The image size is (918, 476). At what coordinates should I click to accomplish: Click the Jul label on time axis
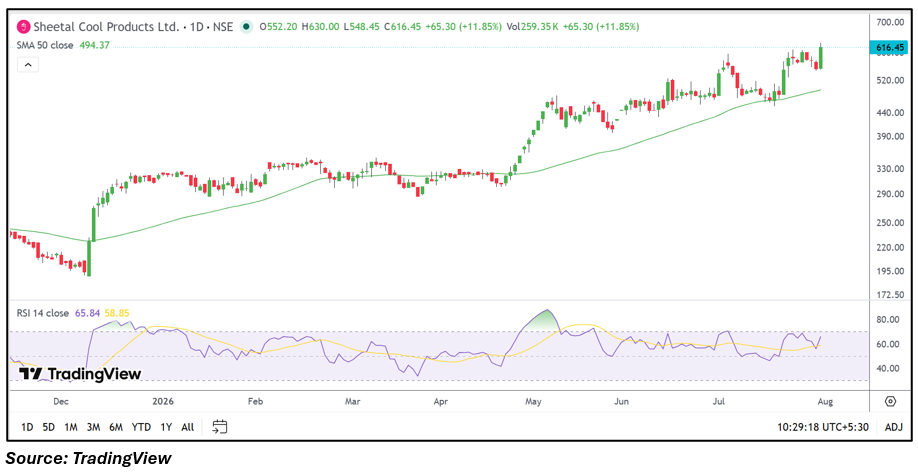[x=718, y=401]
